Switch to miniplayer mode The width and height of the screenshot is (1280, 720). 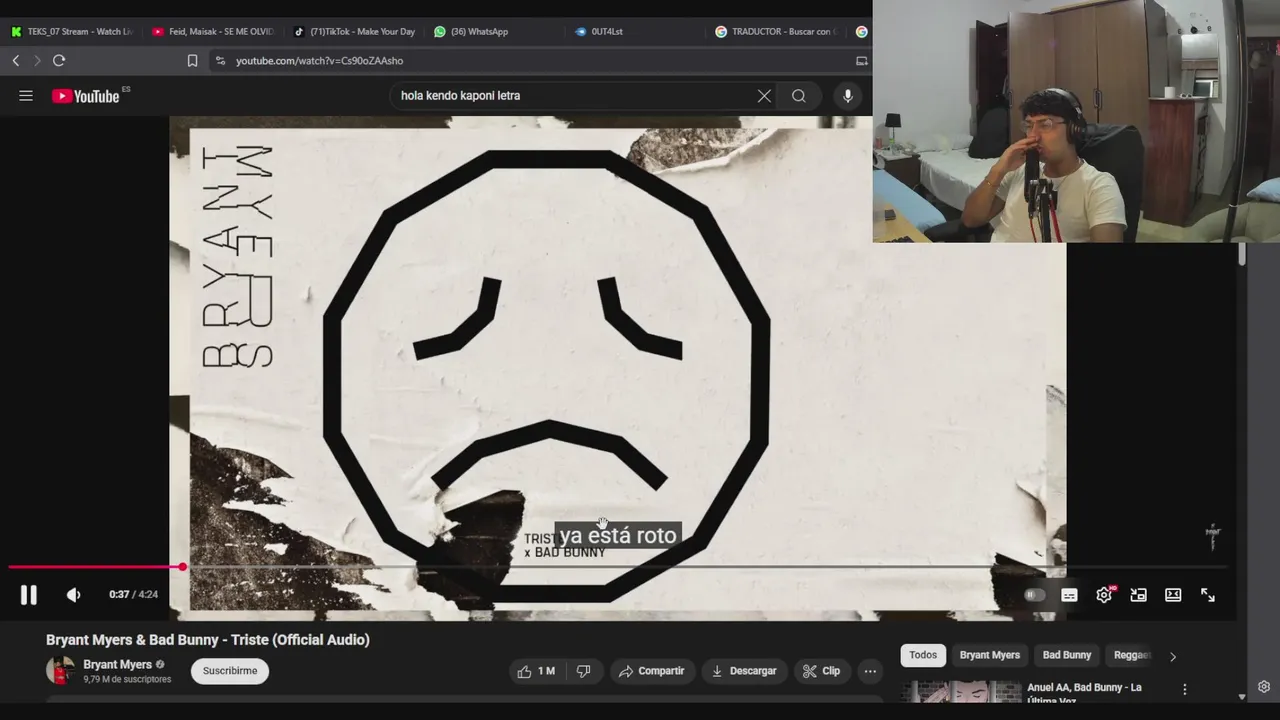1138,595
